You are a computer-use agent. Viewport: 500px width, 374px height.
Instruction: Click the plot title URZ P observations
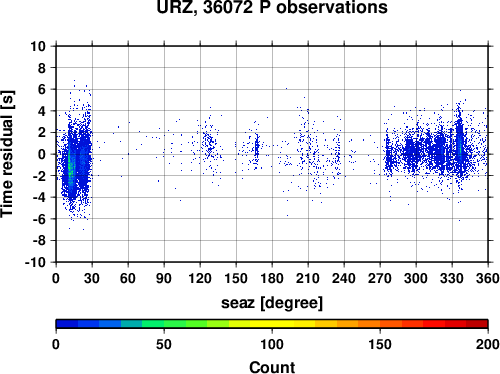click(272, 7)
